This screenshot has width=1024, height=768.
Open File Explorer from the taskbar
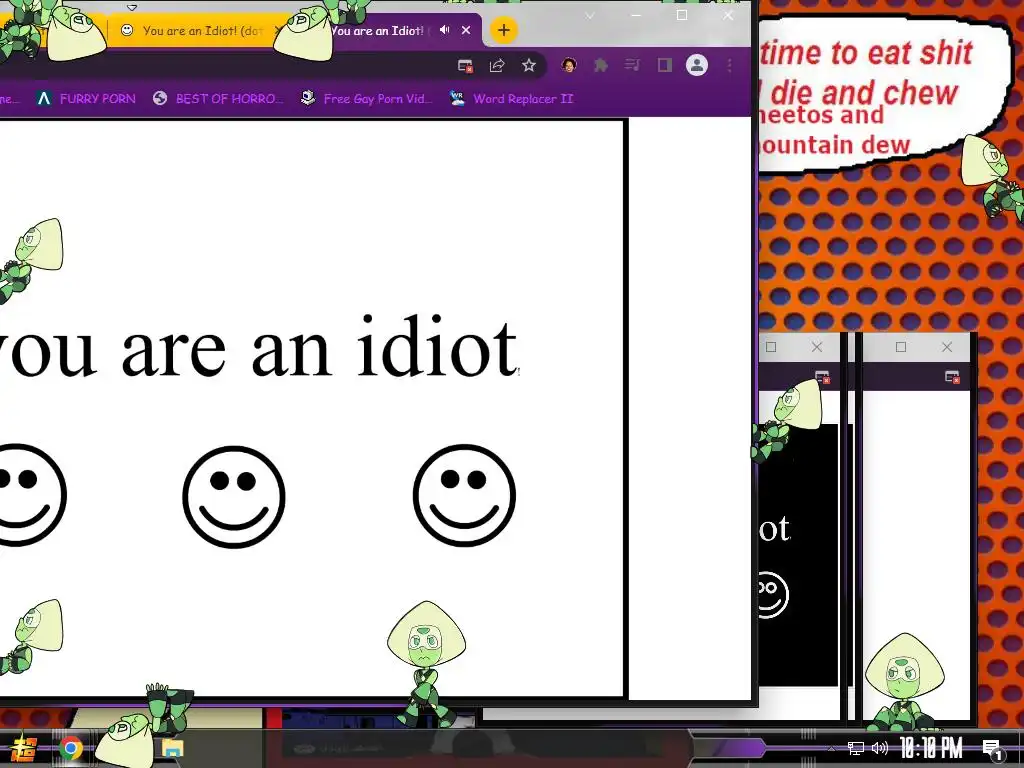pyautogui.click(x=172, y=748)
